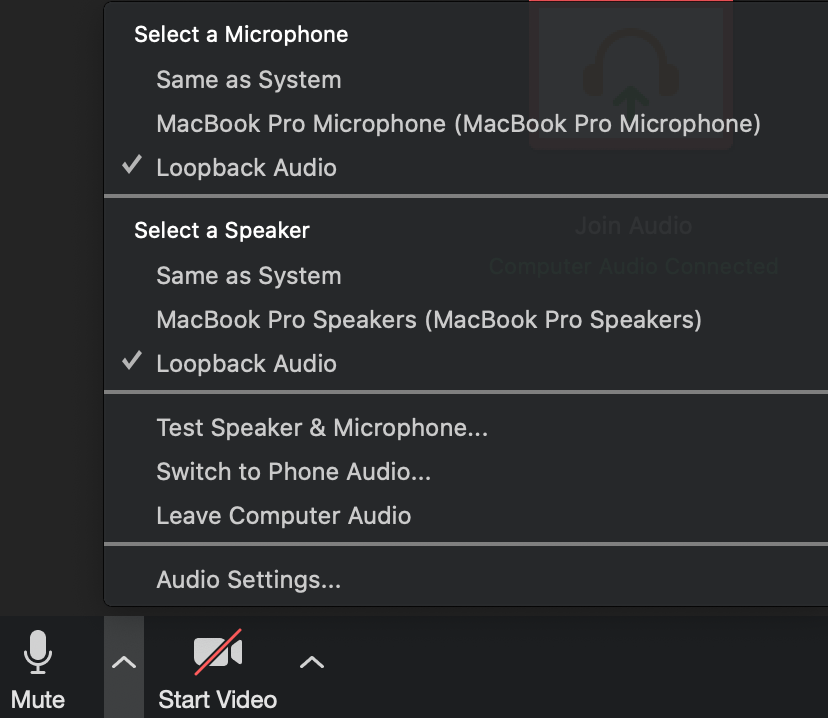Click the Start Video label
Screen dimensions: 828x718
pos(218,700)
